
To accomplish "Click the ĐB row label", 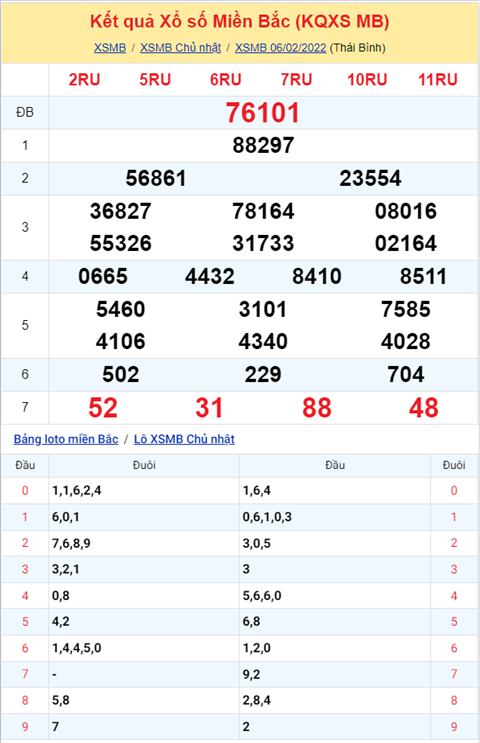I will pyautogui.click(x=25, y=113).
